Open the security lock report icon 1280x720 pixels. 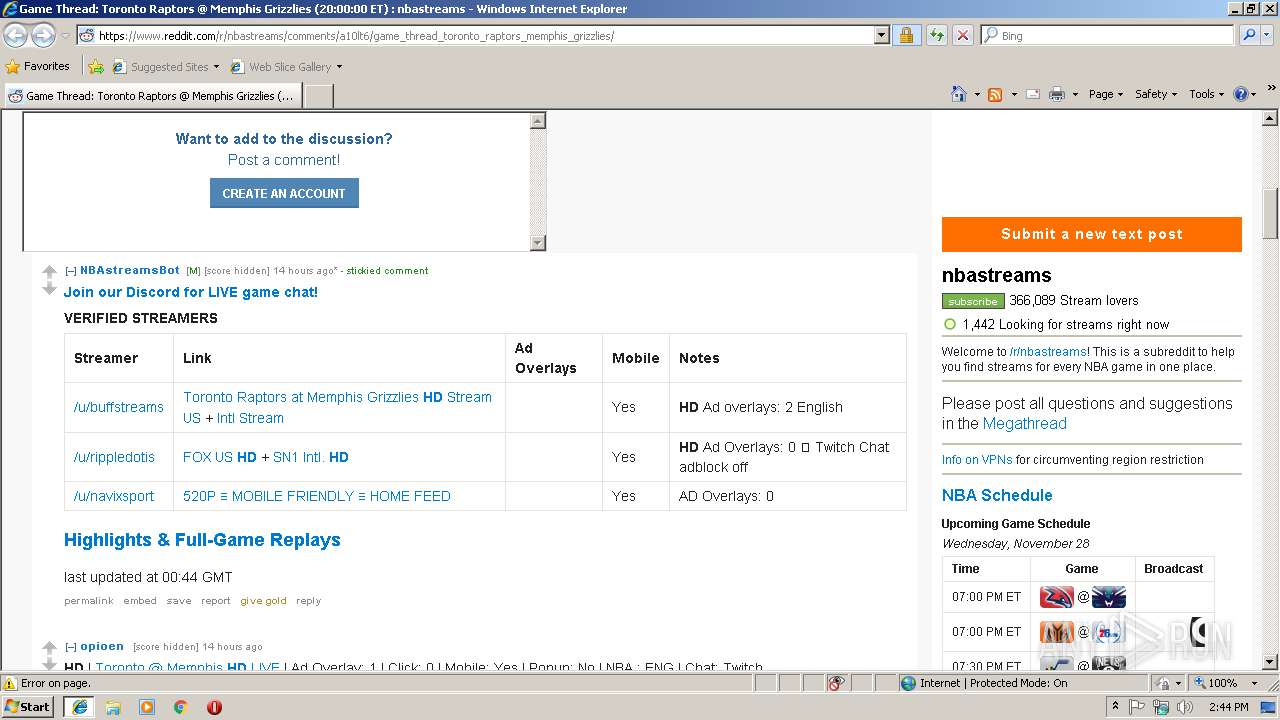click(906, 35)
